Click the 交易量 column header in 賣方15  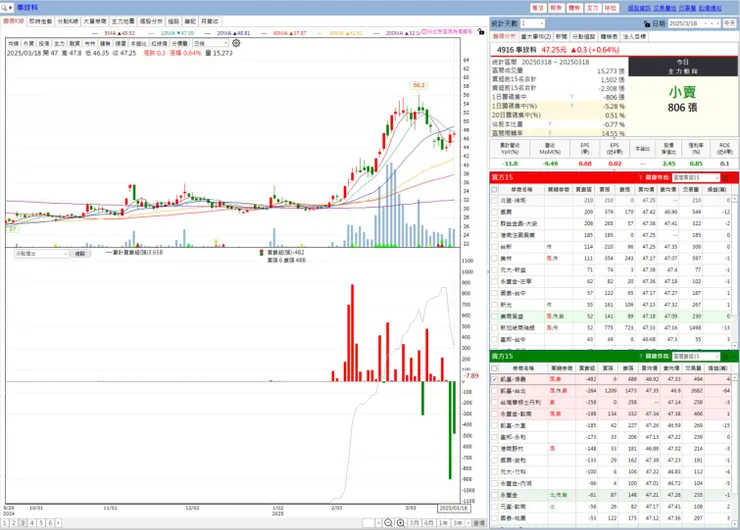(695, 368)
